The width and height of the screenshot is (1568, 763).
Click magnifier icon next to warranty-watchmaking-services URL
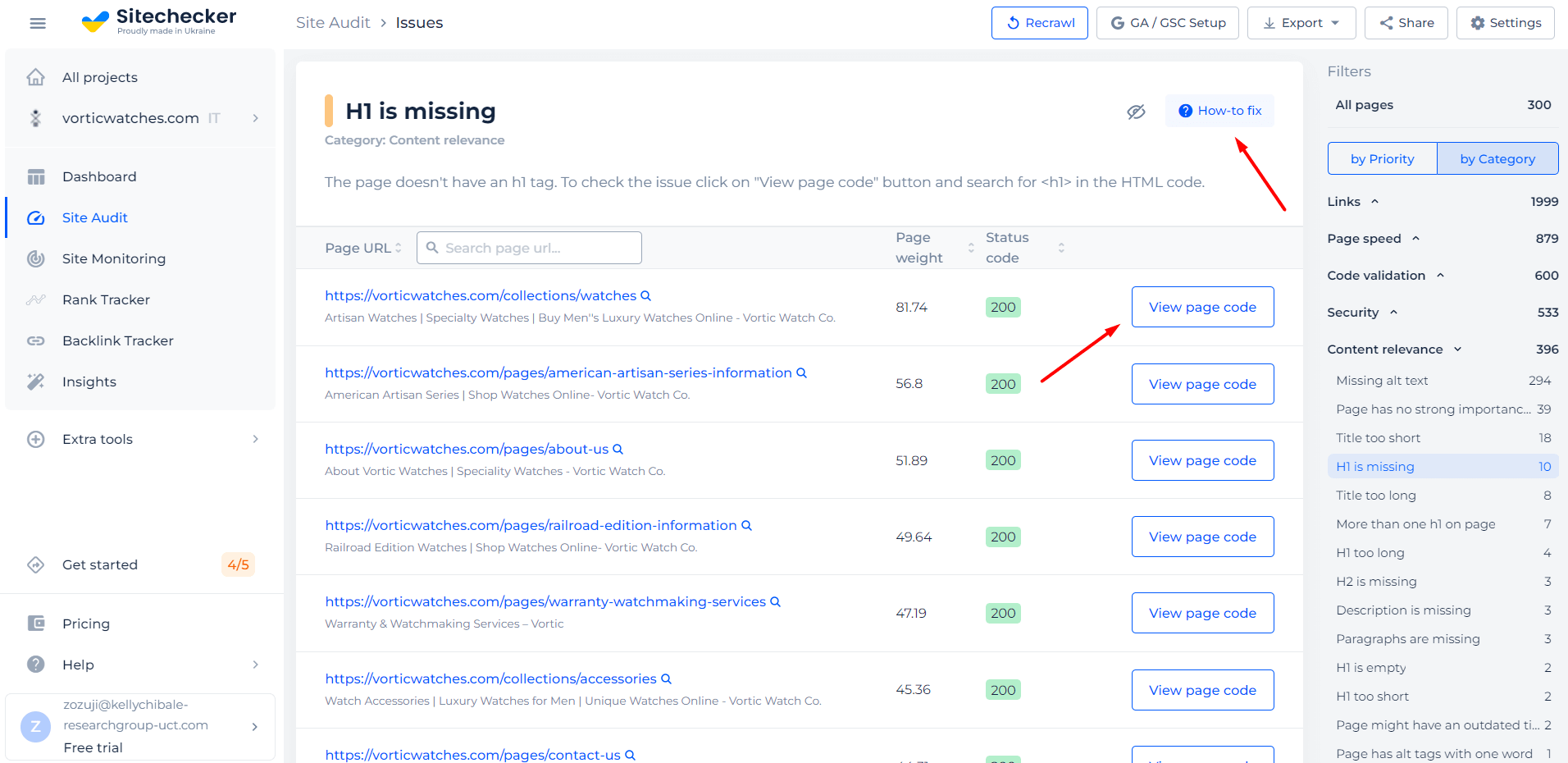775,601
